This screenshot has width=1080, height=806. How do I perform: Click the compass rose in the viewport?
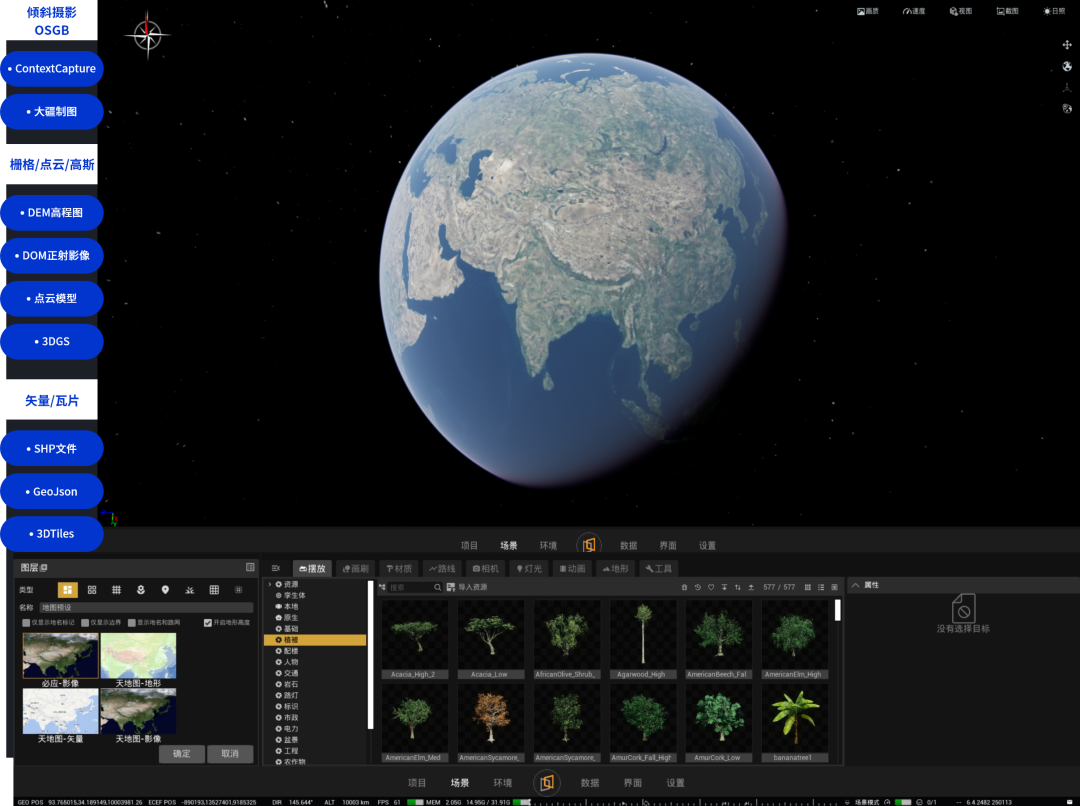pos(147,34)
